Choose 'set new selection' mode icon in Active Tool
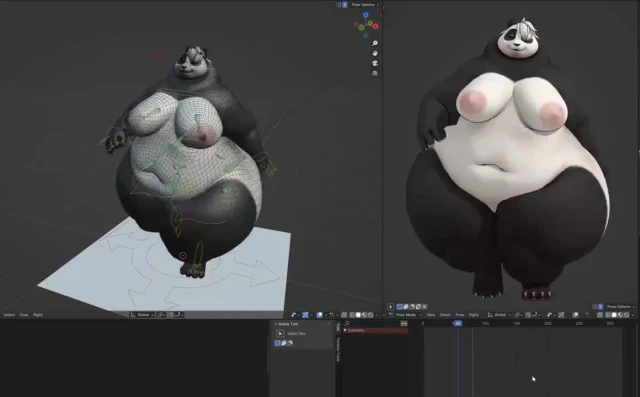The width and height of the screenshot is (640, 397). click(x=278, y=343)
